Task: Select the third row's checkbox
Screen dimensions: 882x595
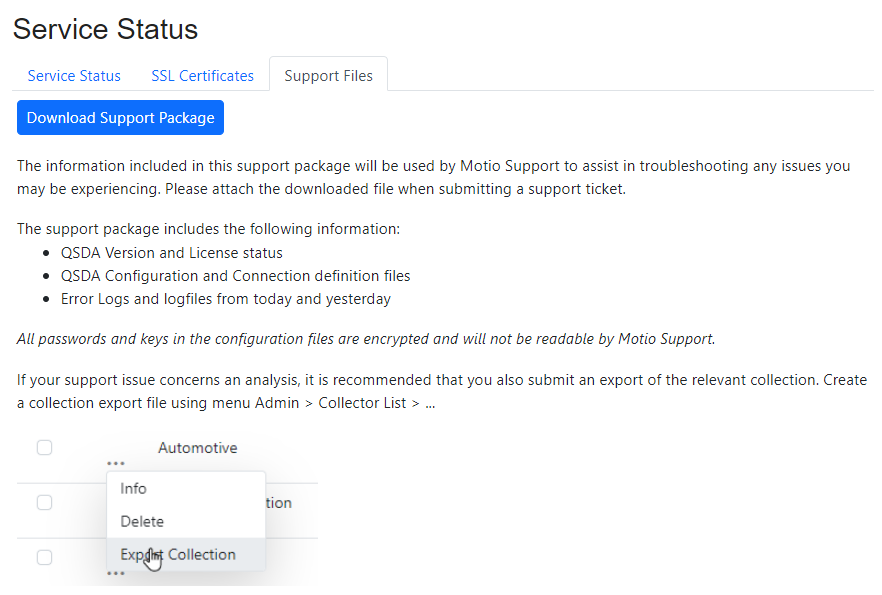Action: (44, 557)
